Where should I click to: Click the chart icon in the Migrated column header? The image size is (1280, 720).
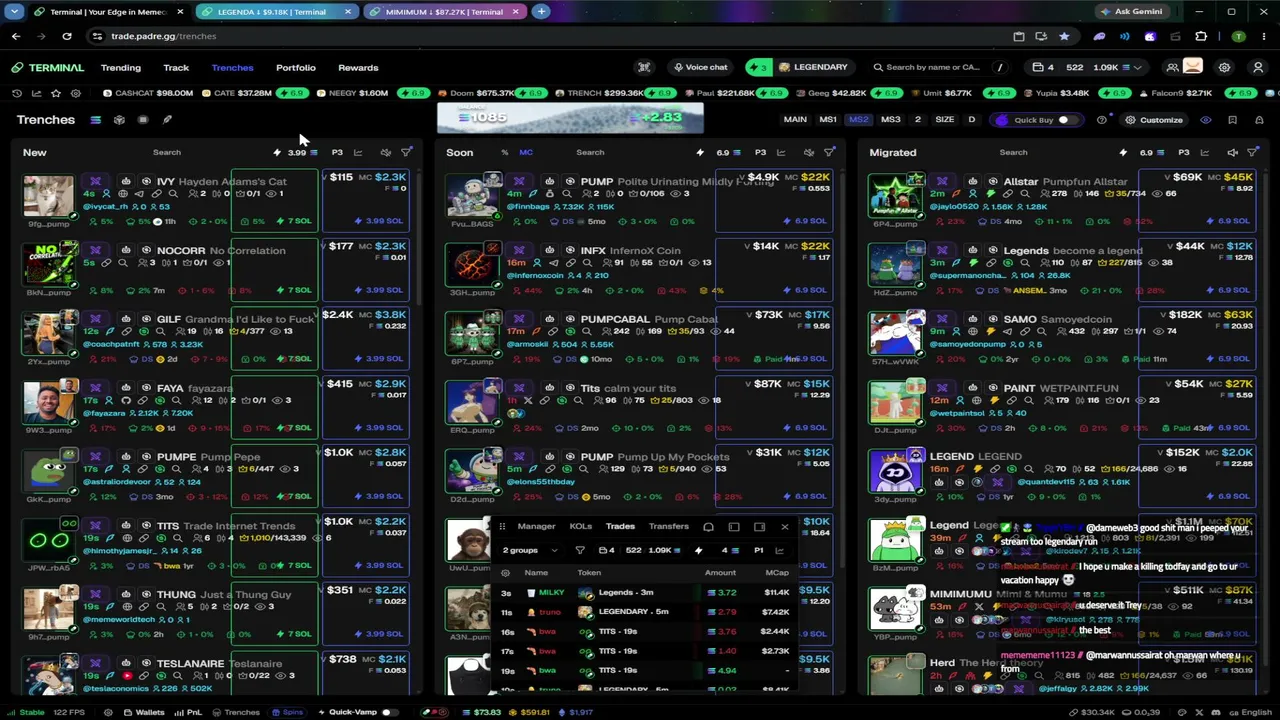[1205, 153]
